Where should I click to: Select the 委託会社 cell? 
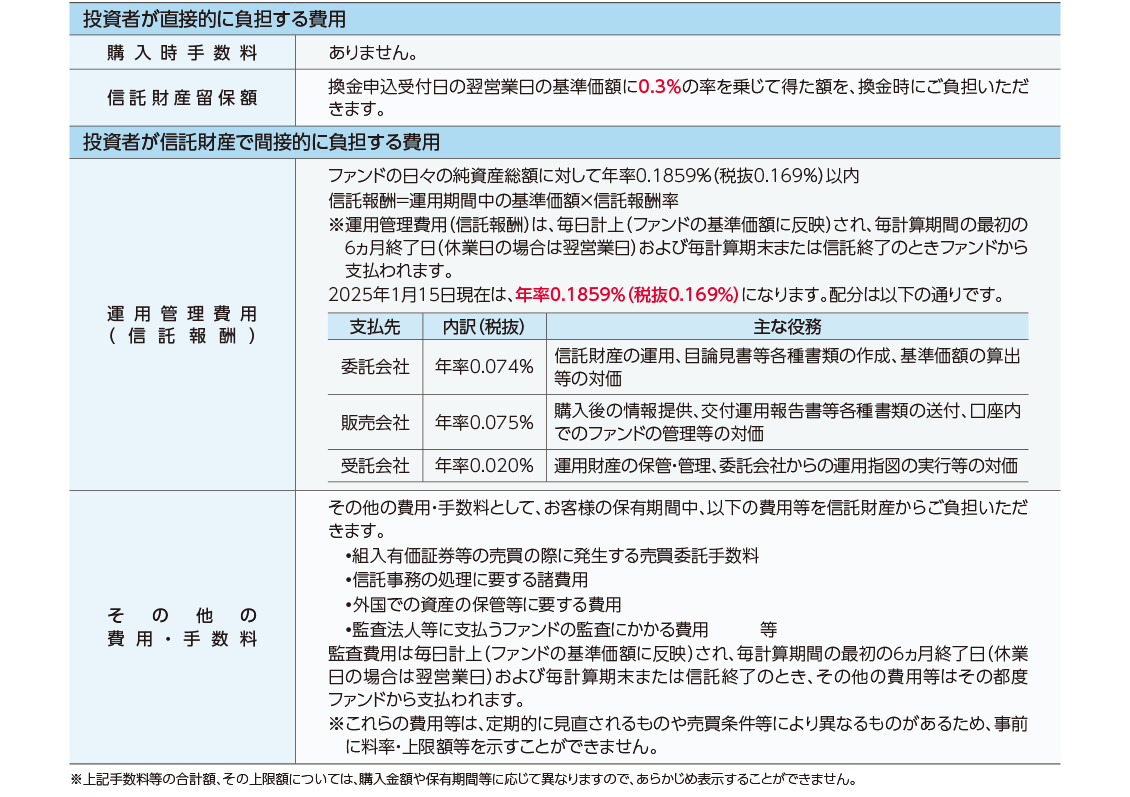pyautogui.click(x=375, y=367)
